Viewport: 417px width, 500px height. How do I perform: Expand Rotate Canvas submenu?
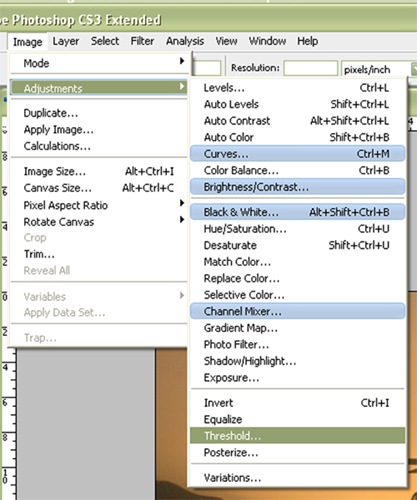pos(99,222)
